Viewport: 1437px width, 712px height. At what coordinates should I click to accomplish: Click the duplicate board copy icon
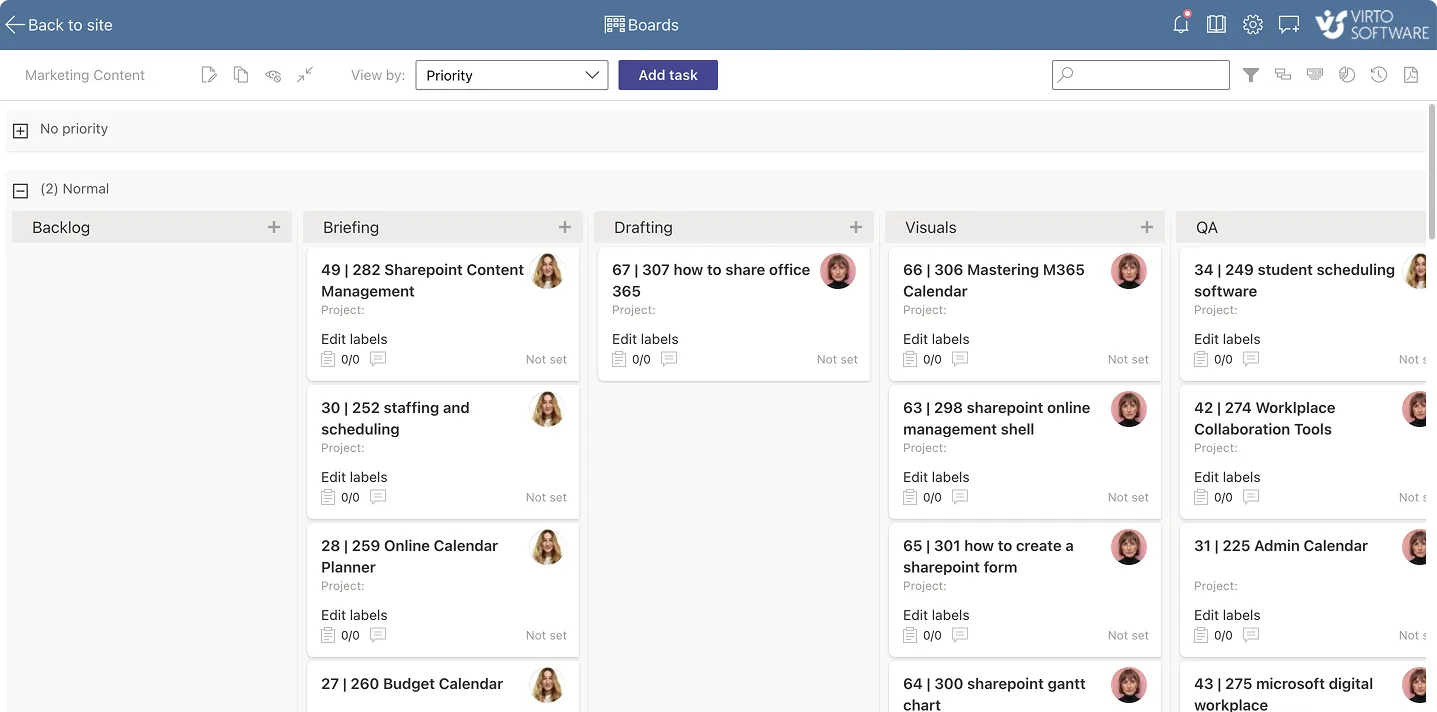(240, 74)
